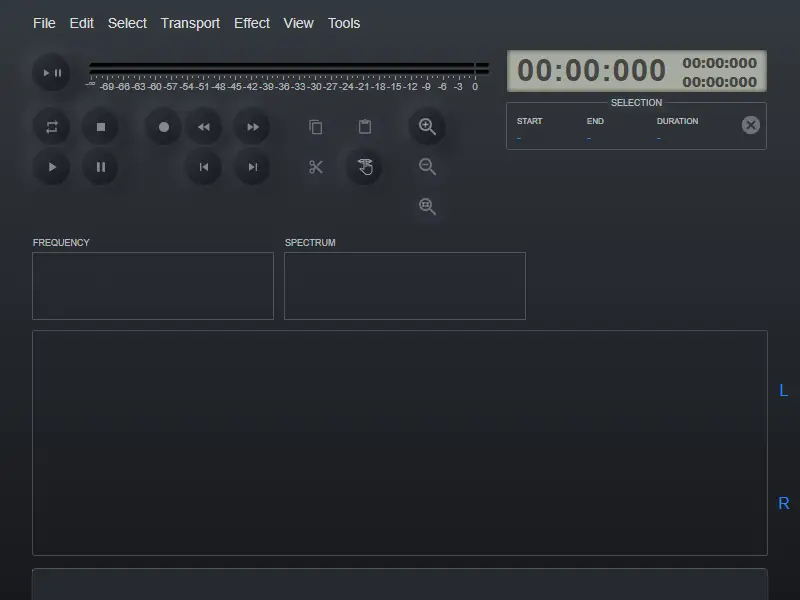Click the Zoom to Fit magnifier icon
Image resolution: width=800 pixels, height=600 pixels.
[x=427, y=206]
